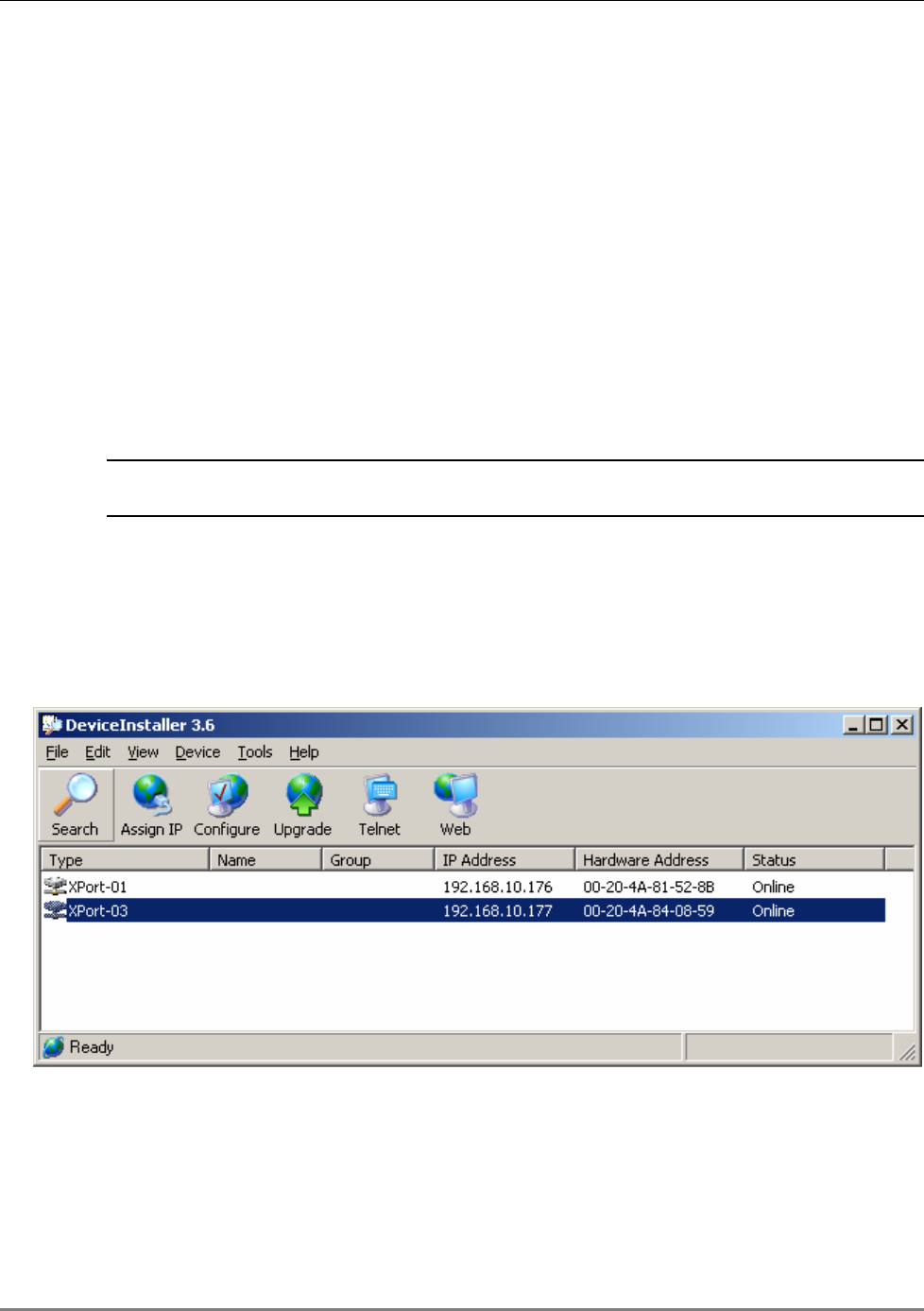Open the Assign IP tool
The width and height of the screenshot is (924, 1311).
click(151, 804)
